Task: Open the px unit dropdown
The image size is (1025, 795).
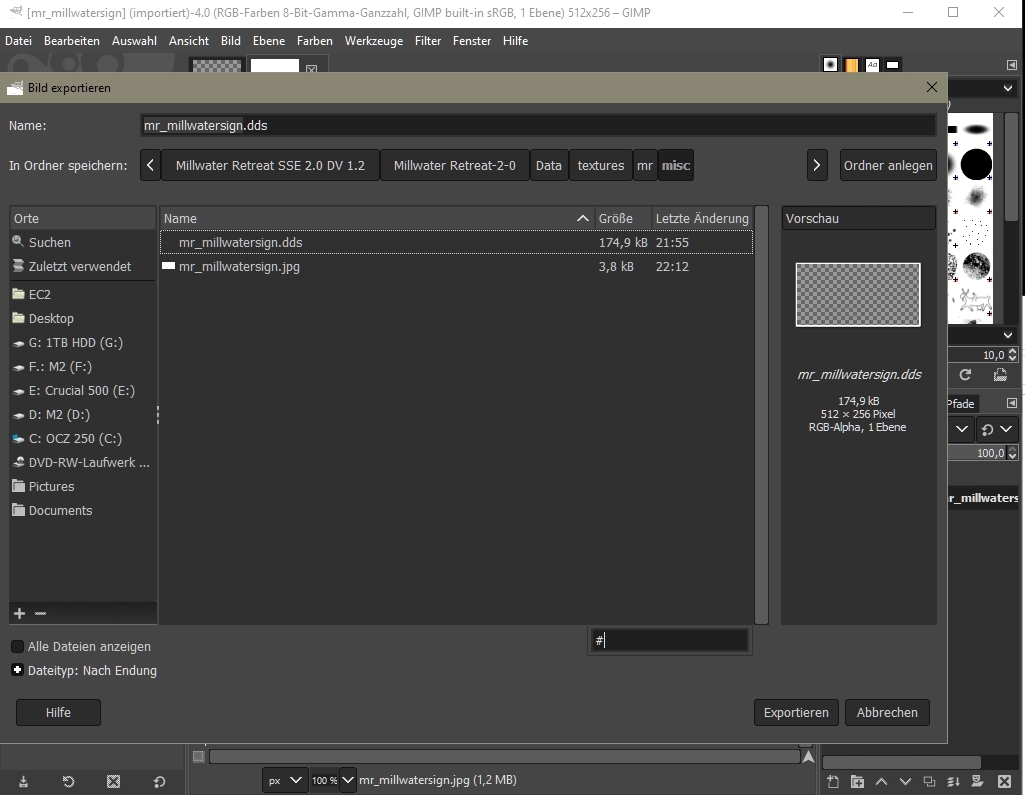Action: coord(285,780)
